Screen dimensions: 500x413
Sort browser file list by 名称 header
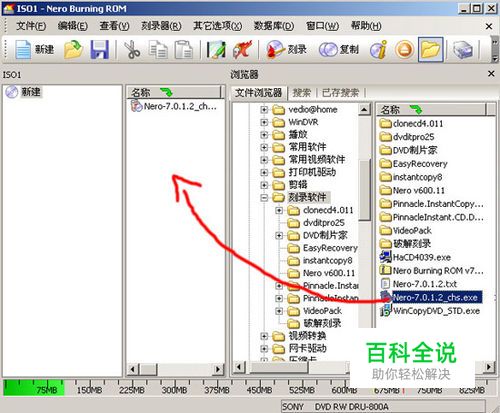coord(432,109)
